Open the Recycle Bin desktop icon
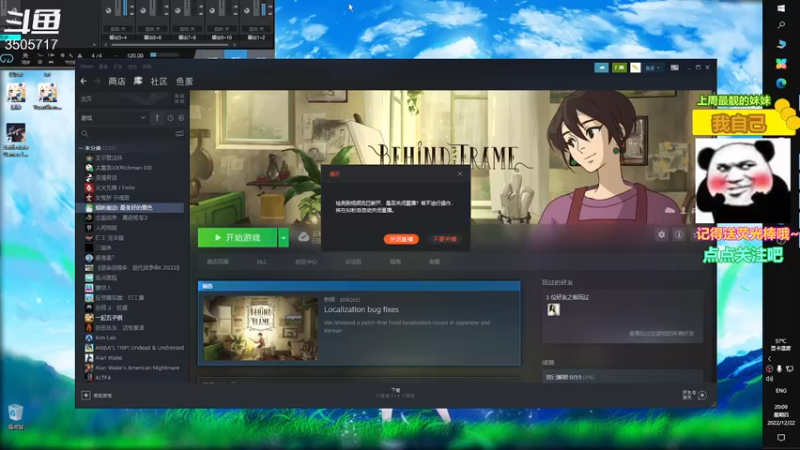The image size is (800, 450). point(15,416)
